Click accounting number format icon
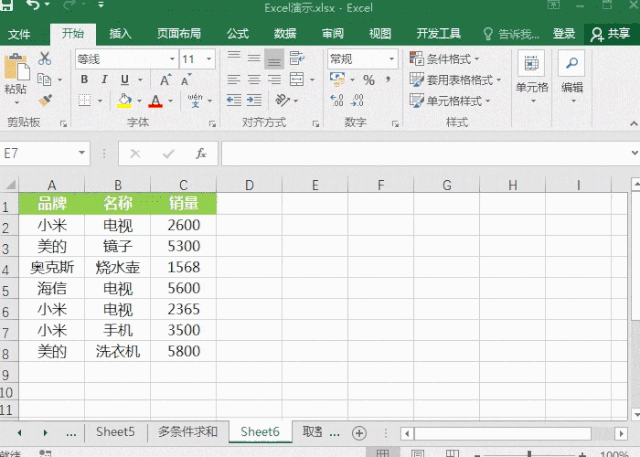Viewport: 640px width, 457px height. pos(337,79)
